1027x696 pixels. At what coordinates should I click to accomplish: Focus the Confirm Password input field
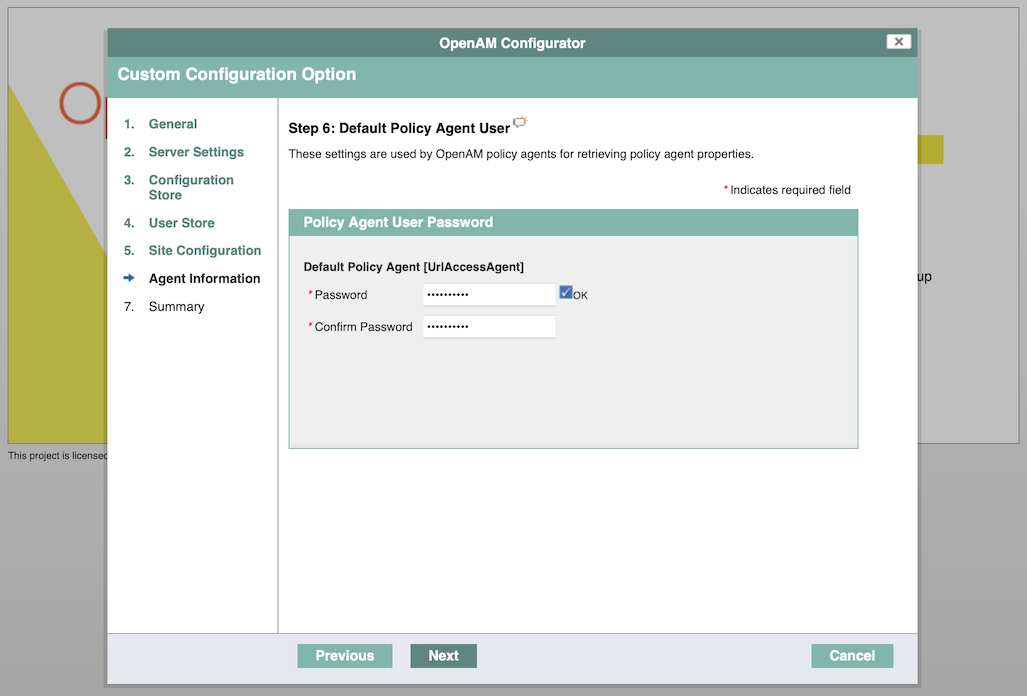coord(489,327)
